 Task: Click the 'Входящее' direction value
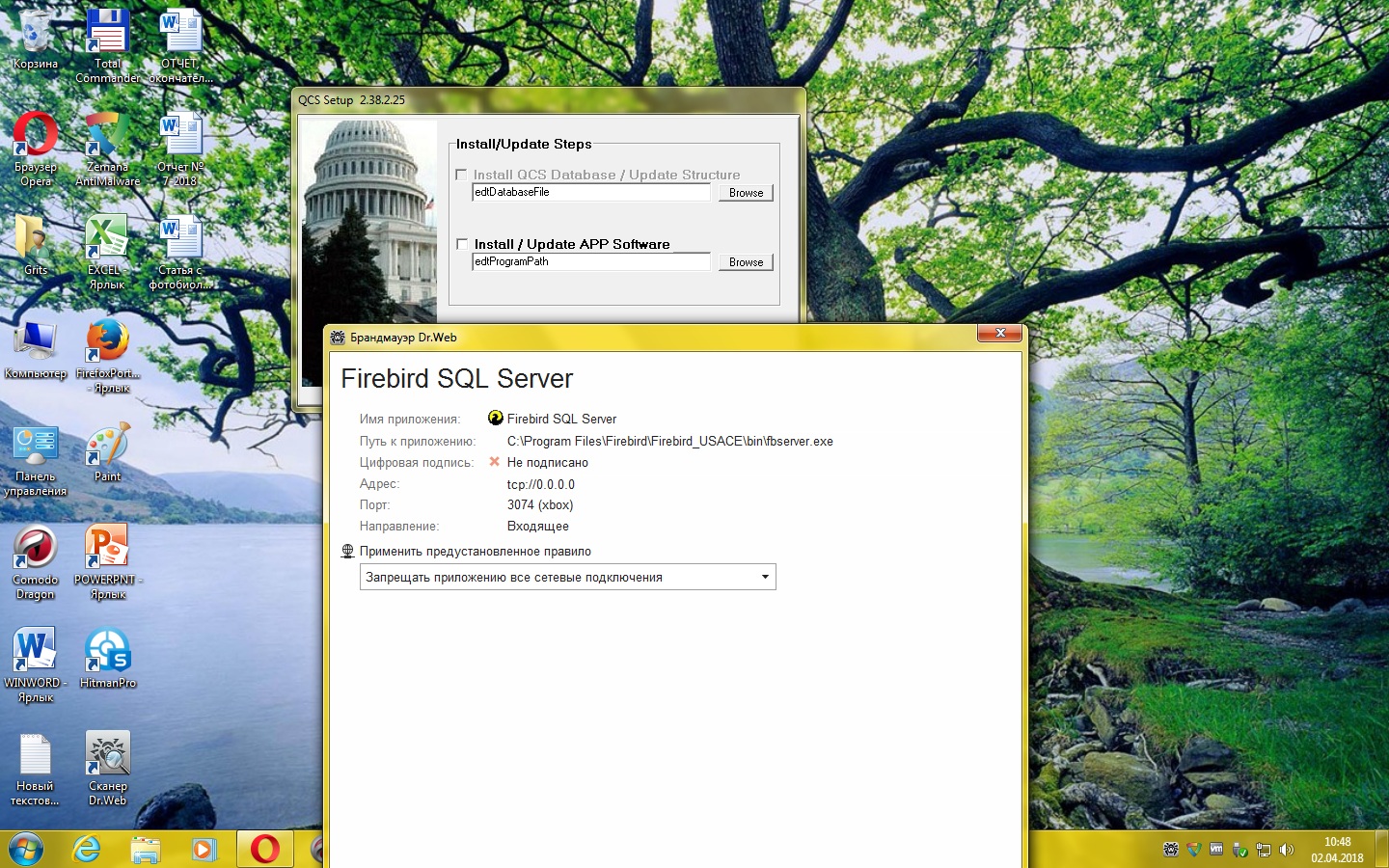[x=538, y=527]
